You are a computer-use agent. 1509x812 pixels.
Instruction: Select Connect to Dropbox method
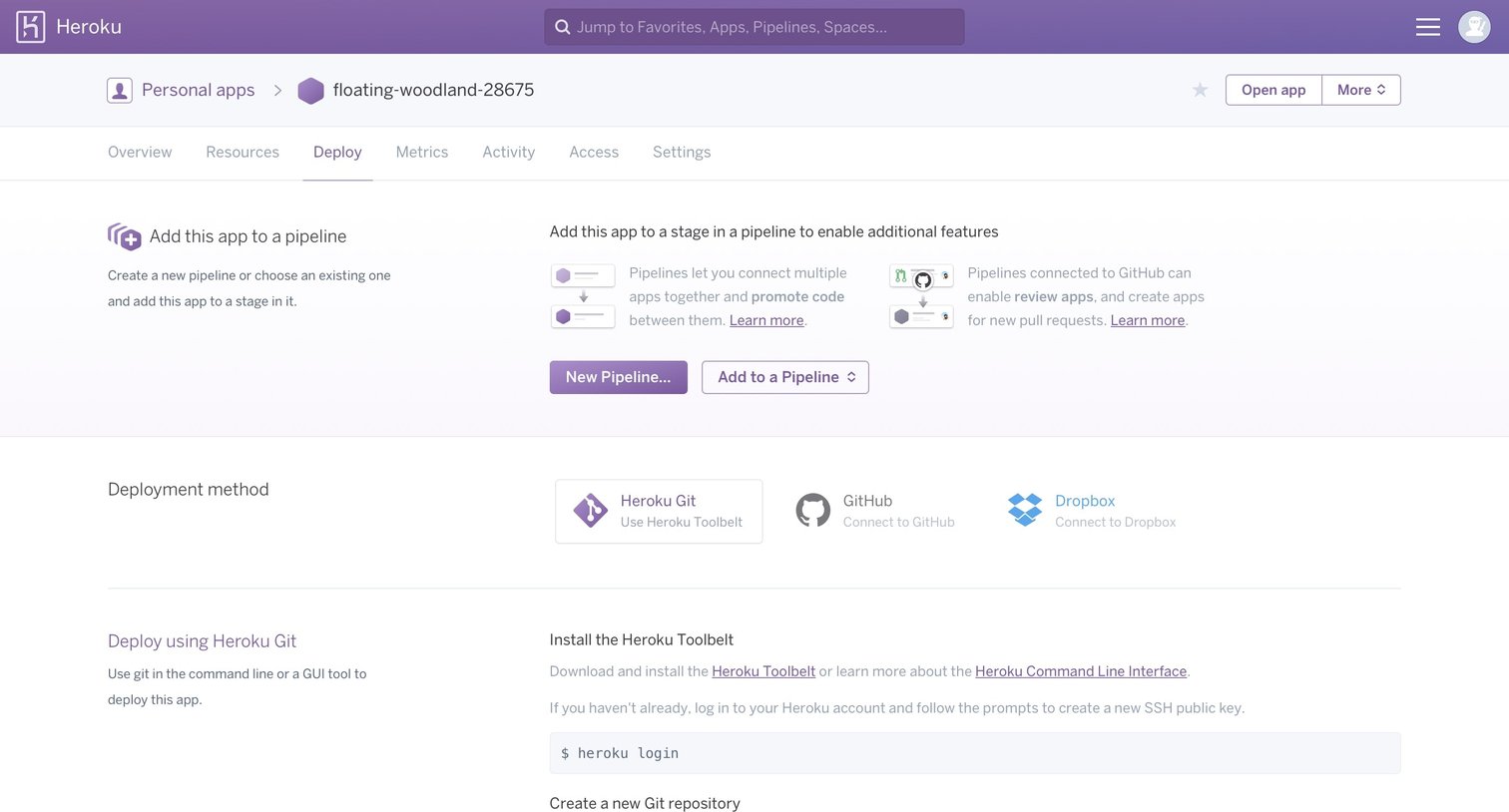pyautogui.click(x=1093, y=511)
